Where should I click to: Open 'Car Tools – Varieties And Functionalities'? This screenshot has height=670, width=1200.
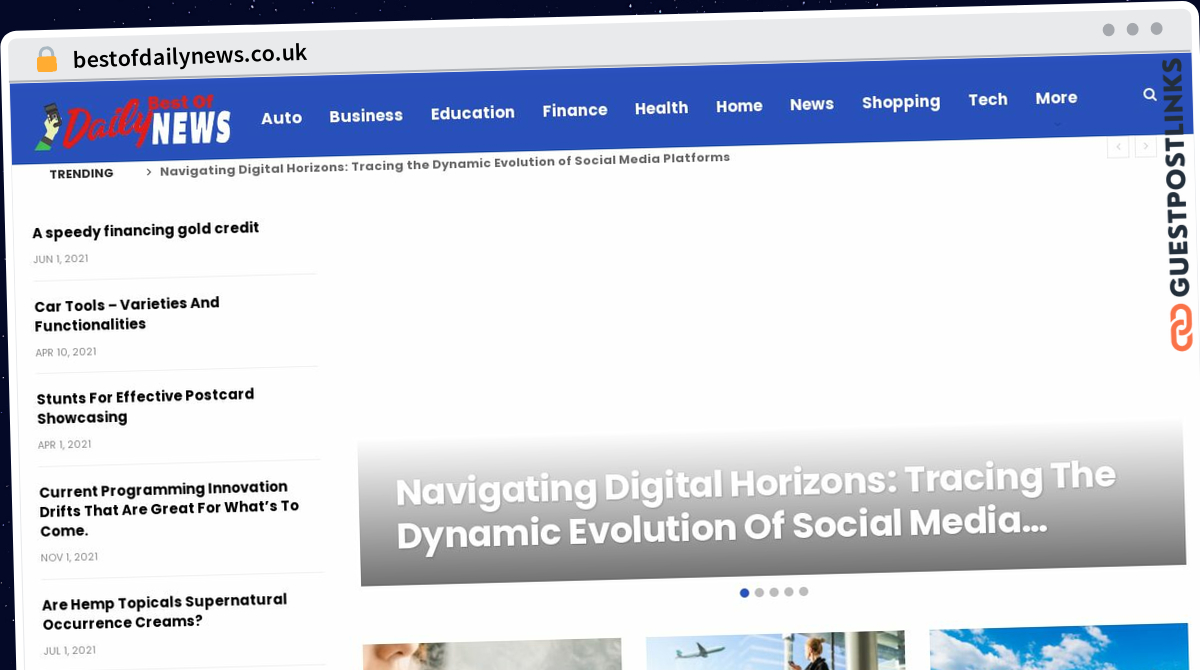(x=127, y=314)
